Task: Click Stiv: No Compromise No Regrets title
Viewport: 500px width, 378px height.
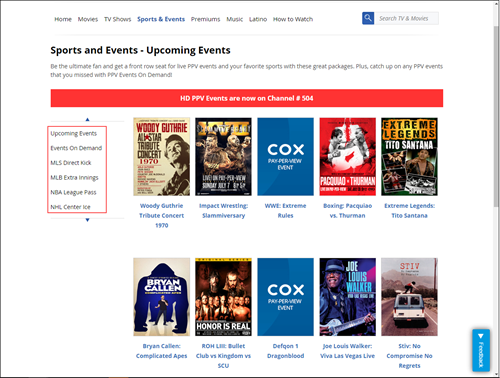Action: pos(409,356)
